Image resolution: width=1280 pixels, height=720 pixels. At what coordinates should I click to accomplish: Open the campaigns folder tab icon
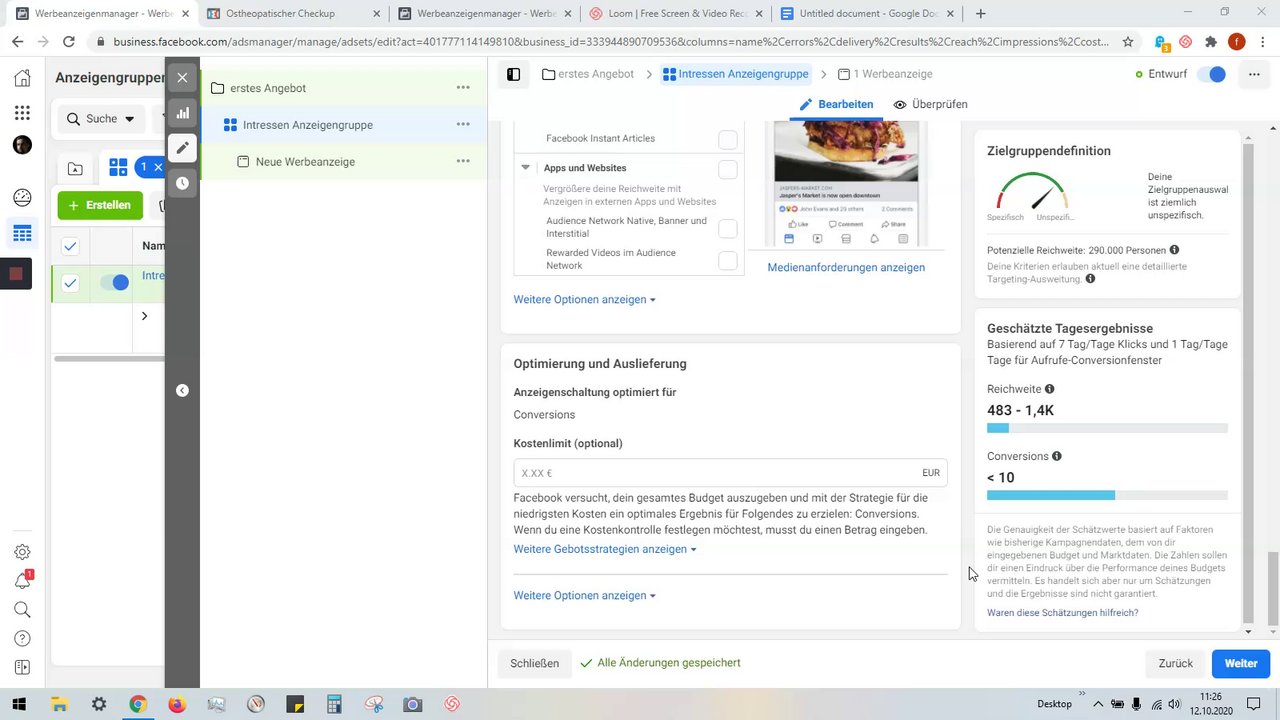click(75, 168)
